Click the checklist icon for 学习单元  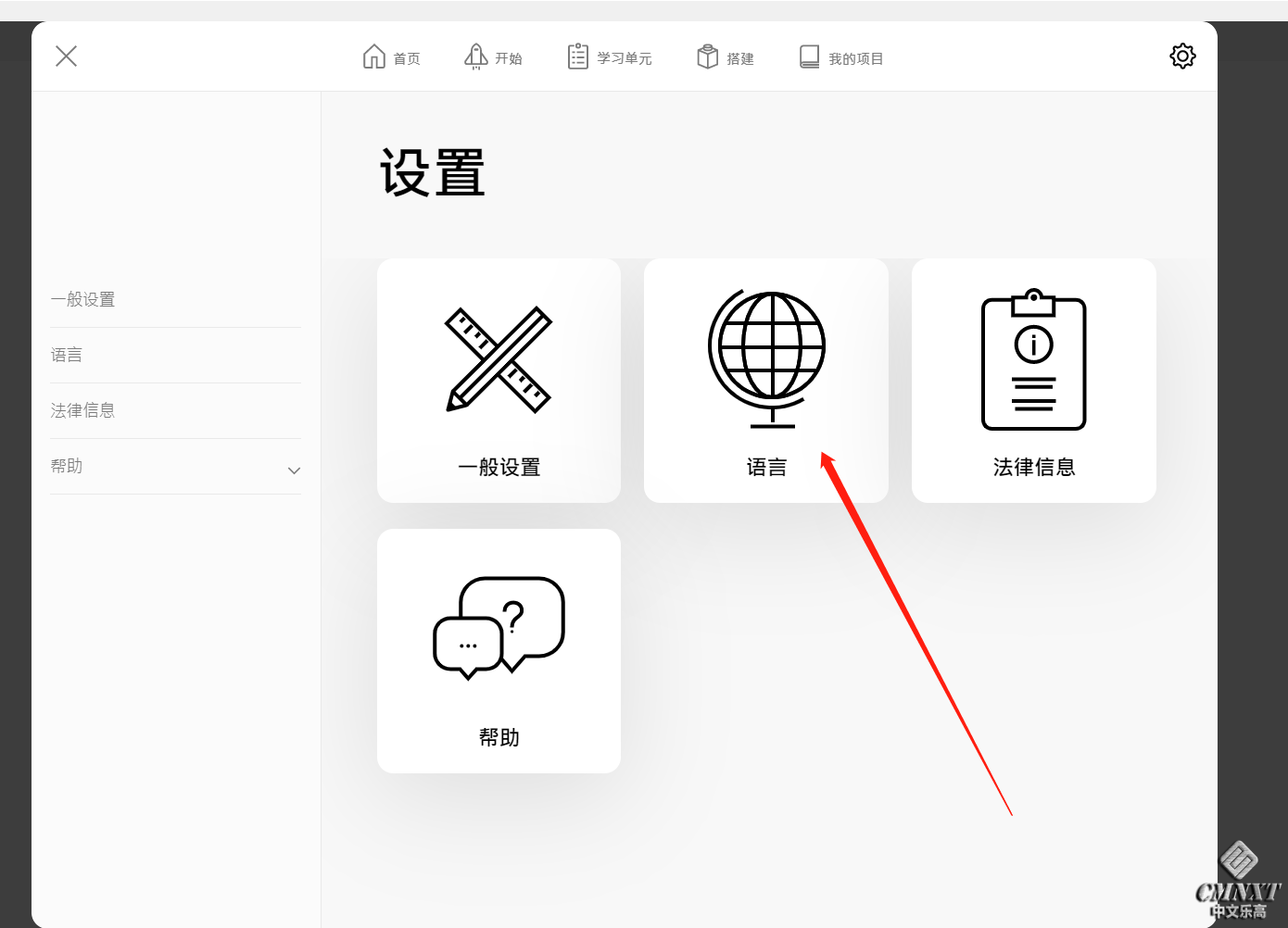click(577, 56)
